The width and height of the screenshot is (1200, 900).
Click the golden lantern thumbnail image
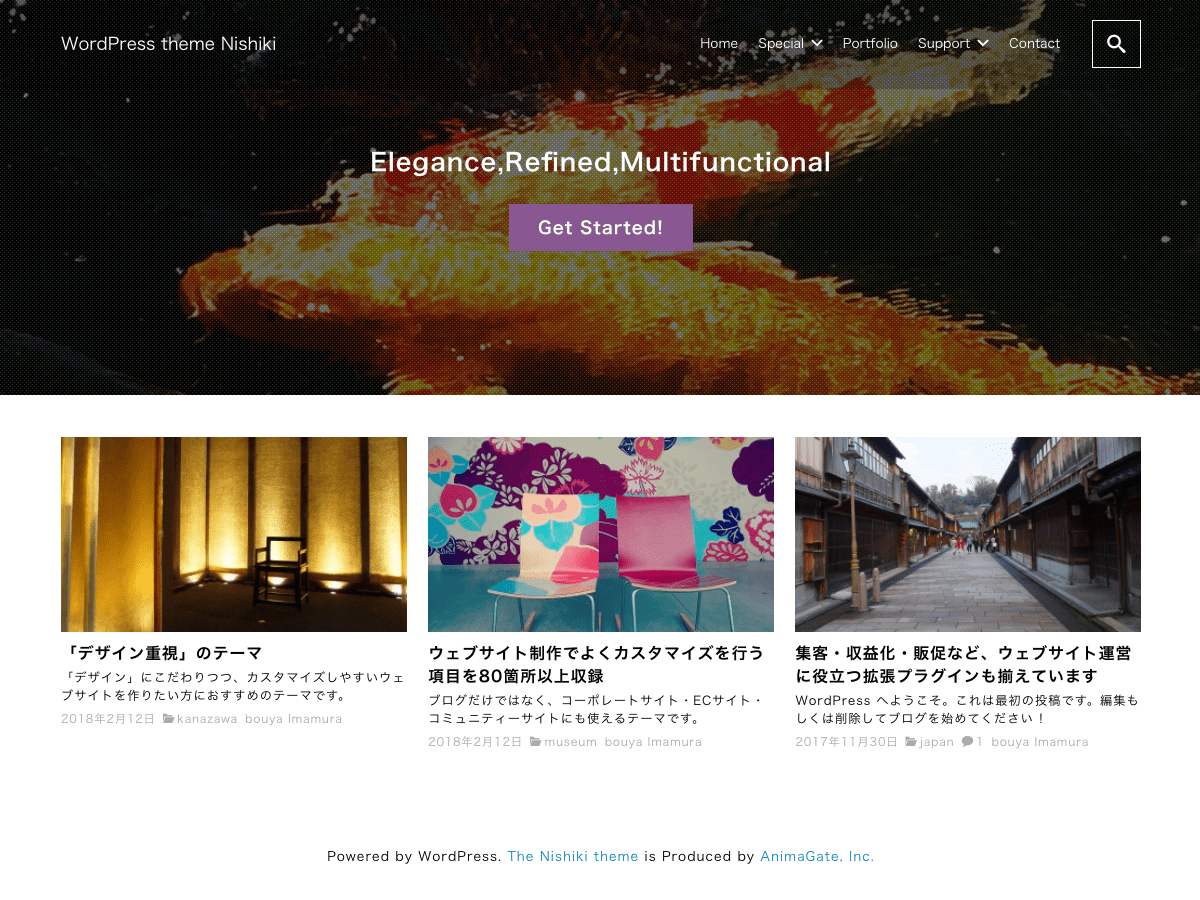click(x=233, y=534)
